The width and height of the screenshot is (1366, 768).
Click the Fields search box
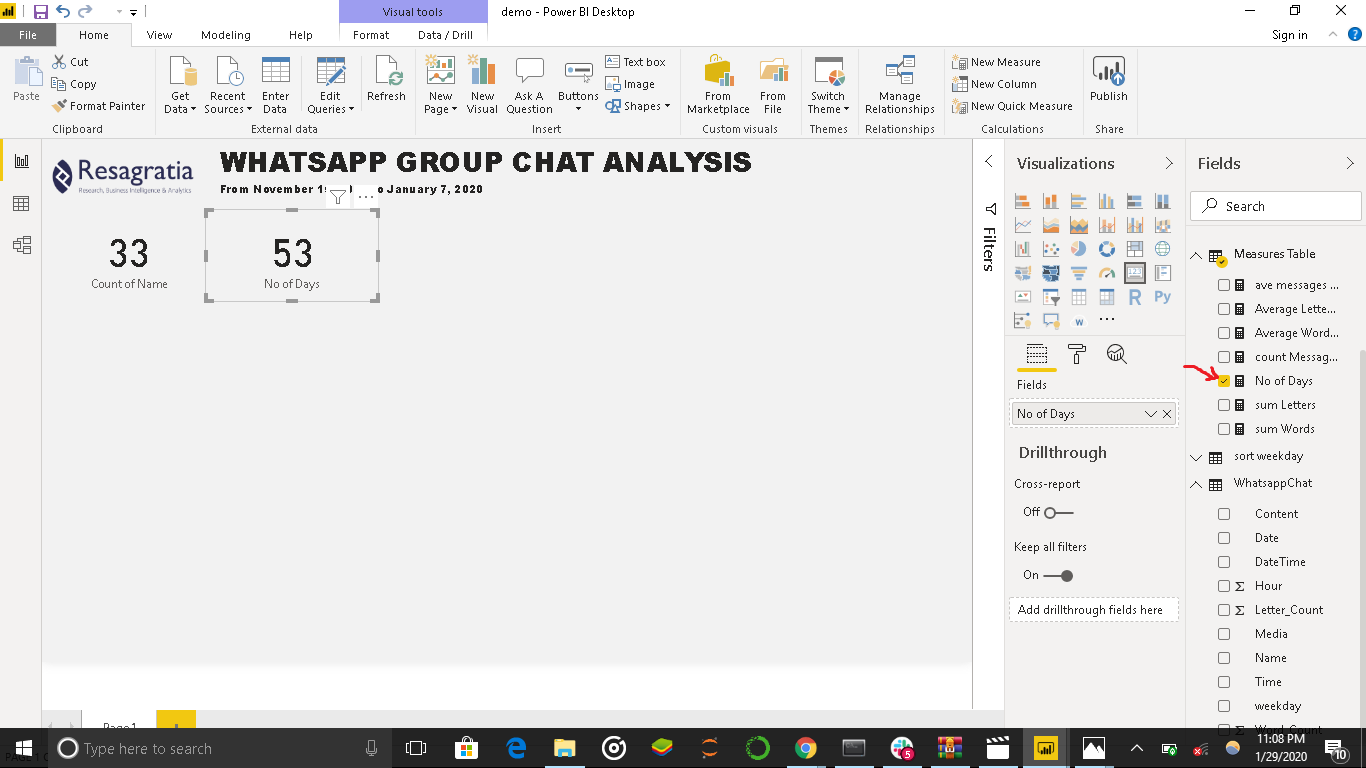click(1276, 206)
